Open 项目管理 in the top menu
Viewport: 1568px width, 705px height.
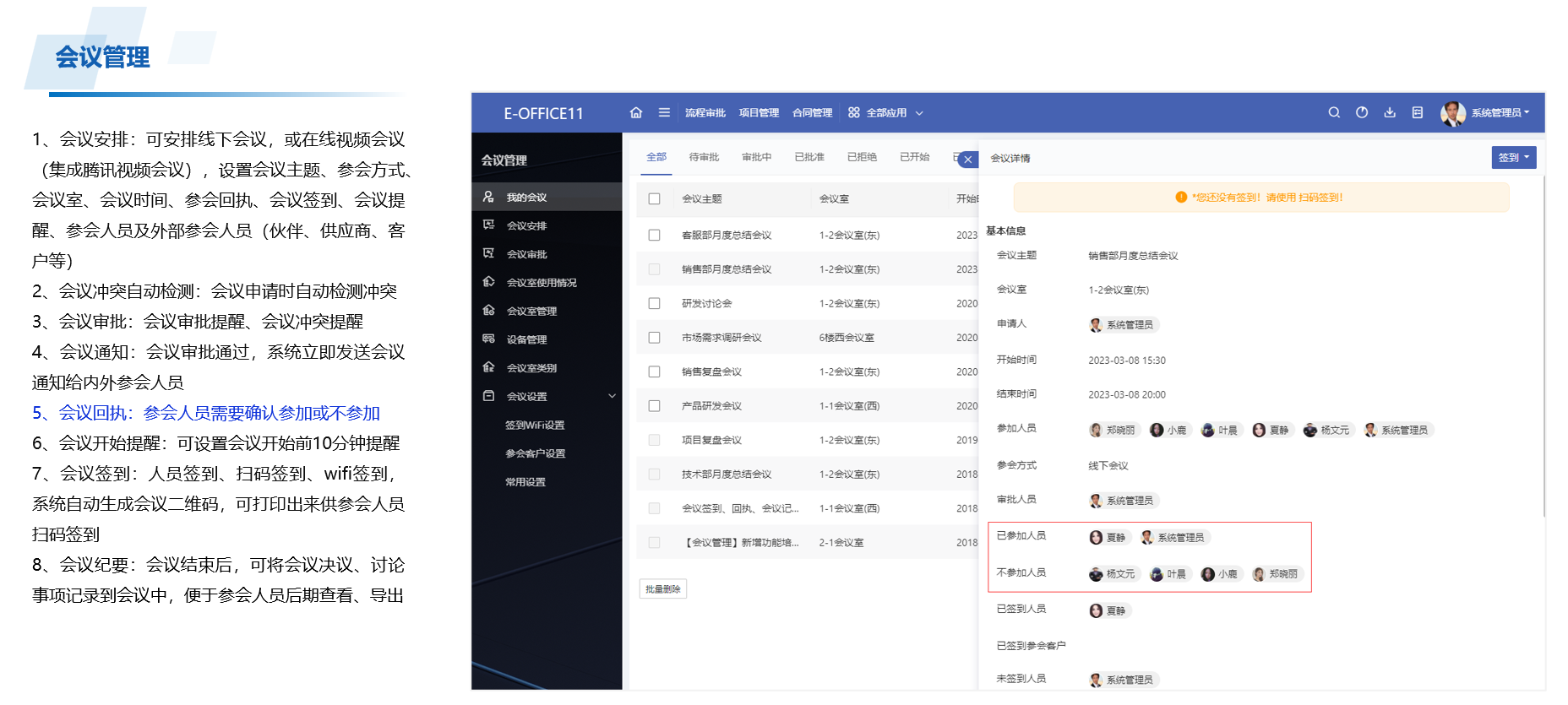[x=759, y=112]
